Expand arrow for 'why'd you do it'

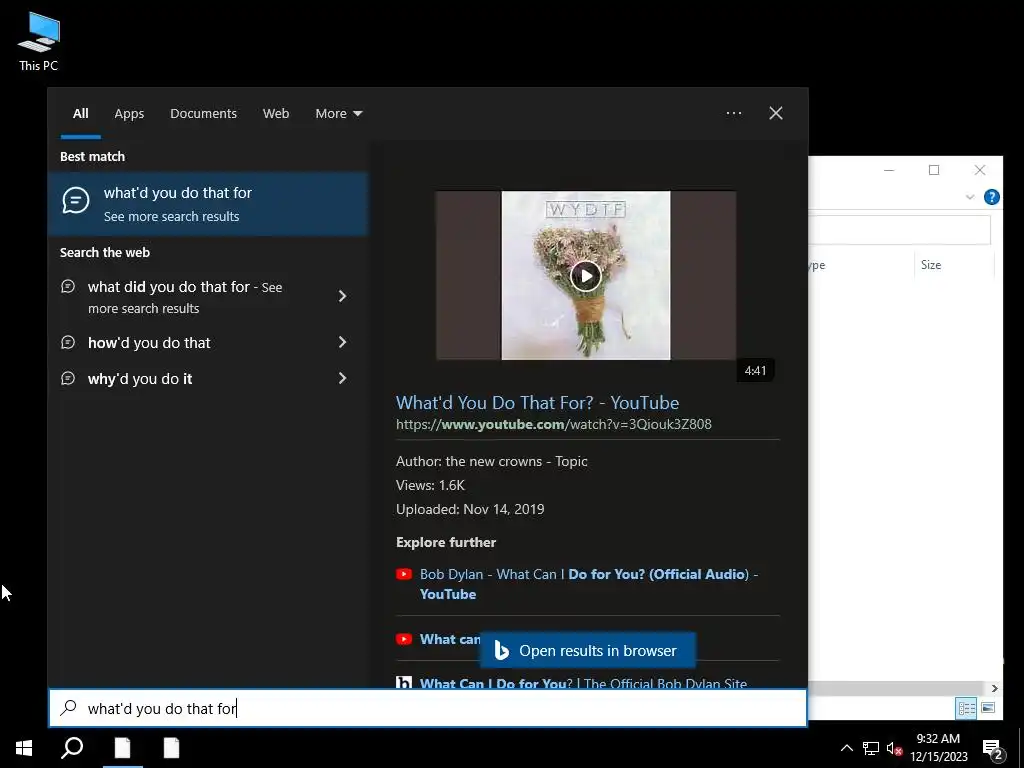pos(342,378)
